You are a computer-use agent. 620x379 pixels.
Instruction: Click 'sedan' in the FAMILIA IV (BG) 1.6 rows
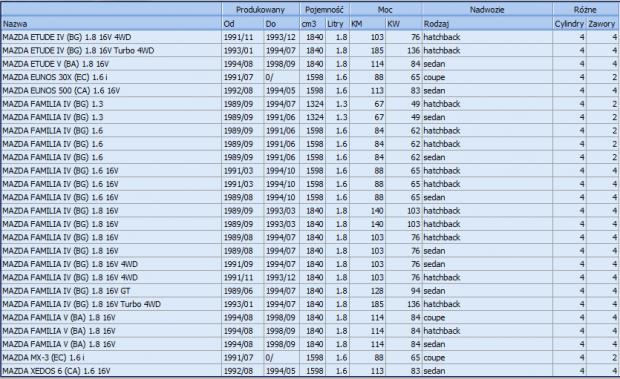coord(434,157)
